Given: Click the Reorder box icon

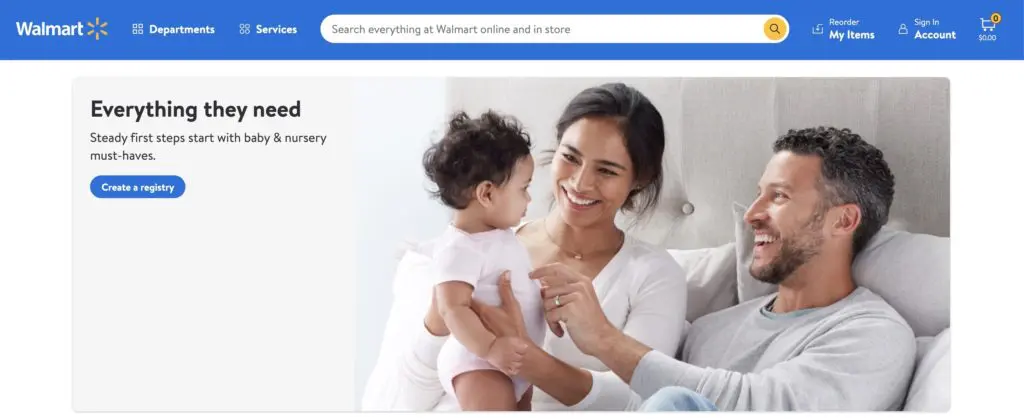Looking at the screenshot, I should [x=818, y=29].
